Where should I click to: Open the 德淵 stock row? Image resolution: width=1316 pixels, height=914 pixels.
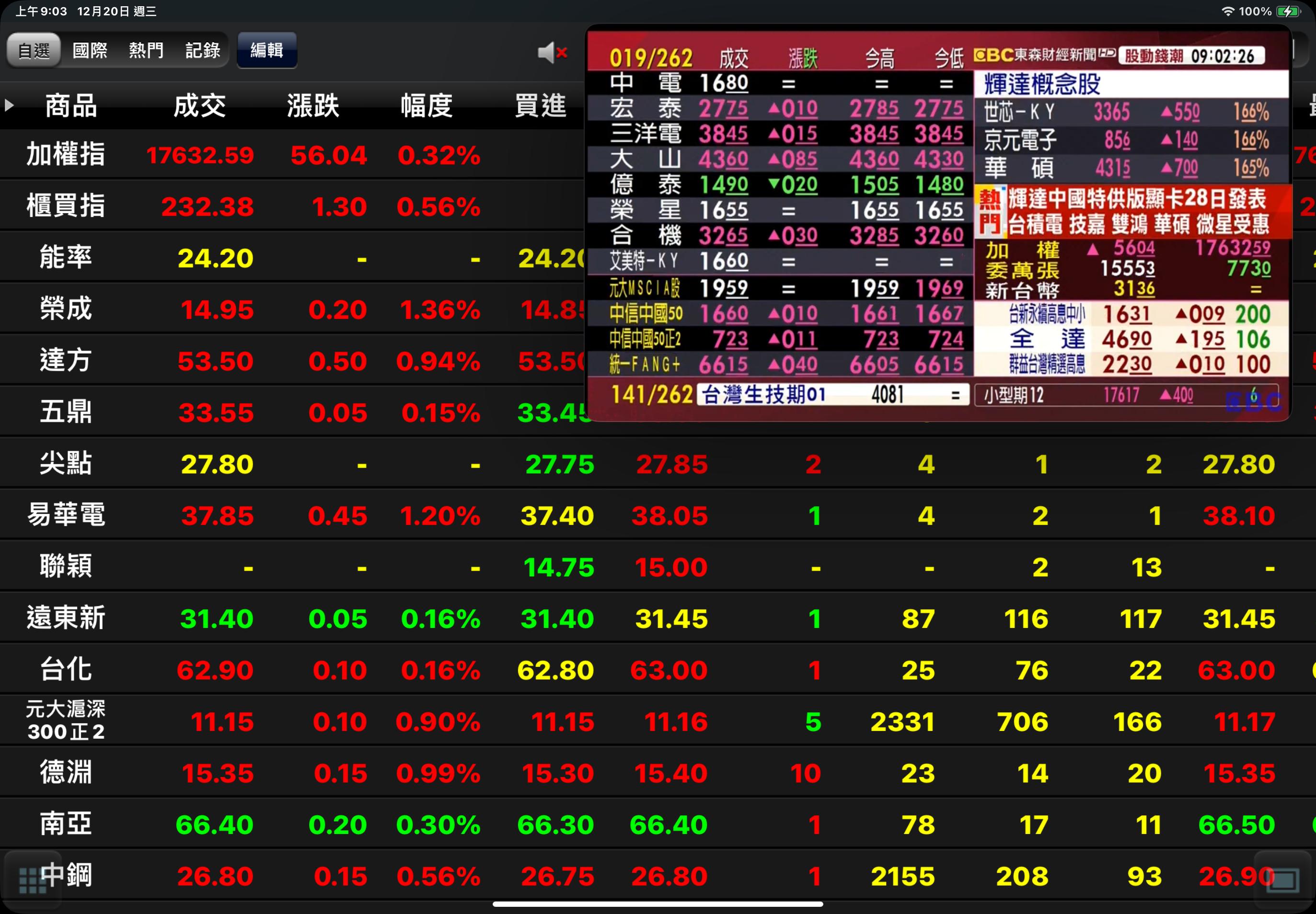658,773
